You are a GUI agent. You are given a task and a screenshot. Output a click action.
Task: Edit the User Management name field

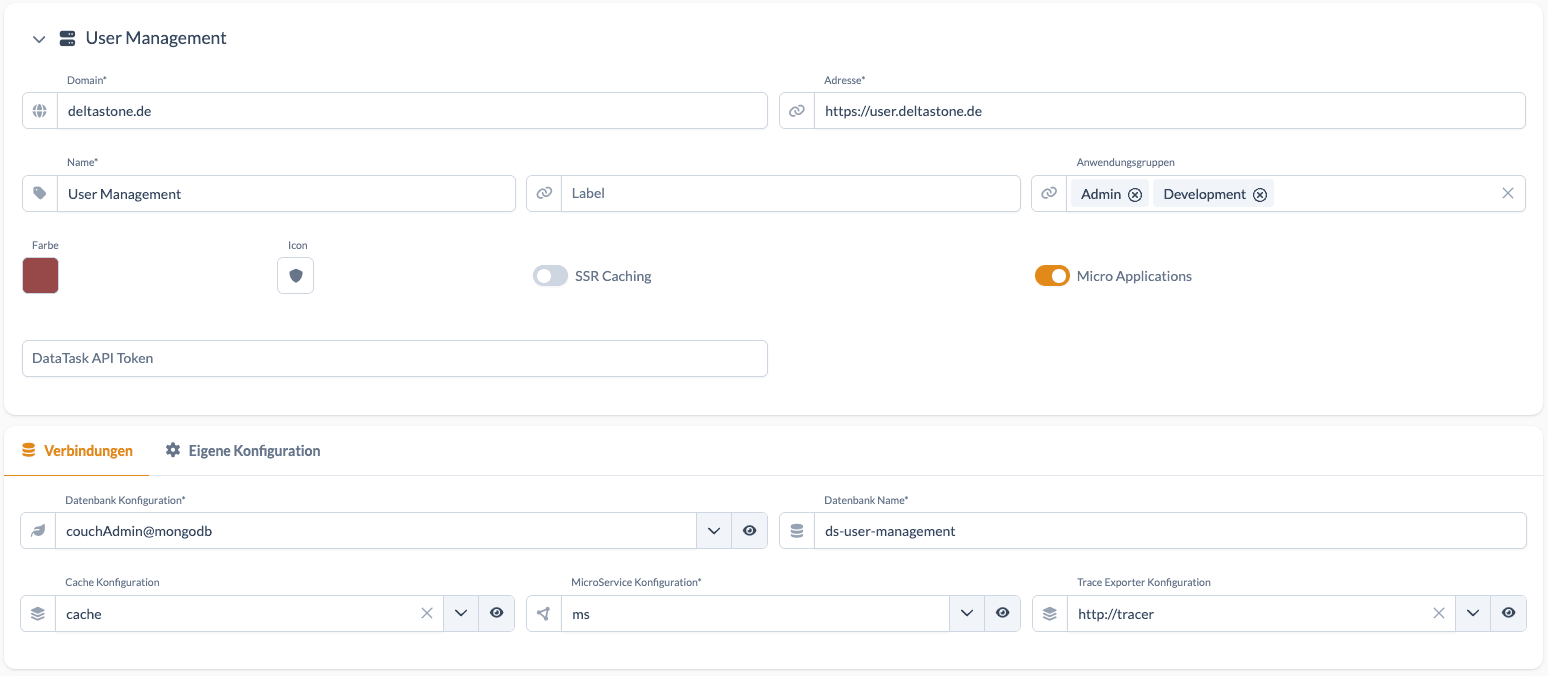[286, 193]
